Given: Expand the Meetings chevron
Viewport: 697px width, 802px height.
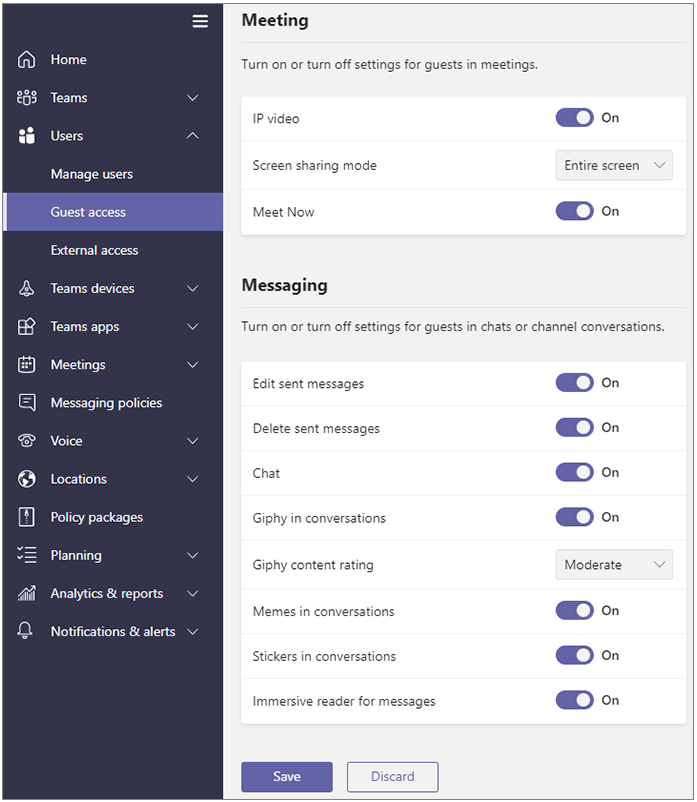Looking at the screenshot, I should point(193,365).
